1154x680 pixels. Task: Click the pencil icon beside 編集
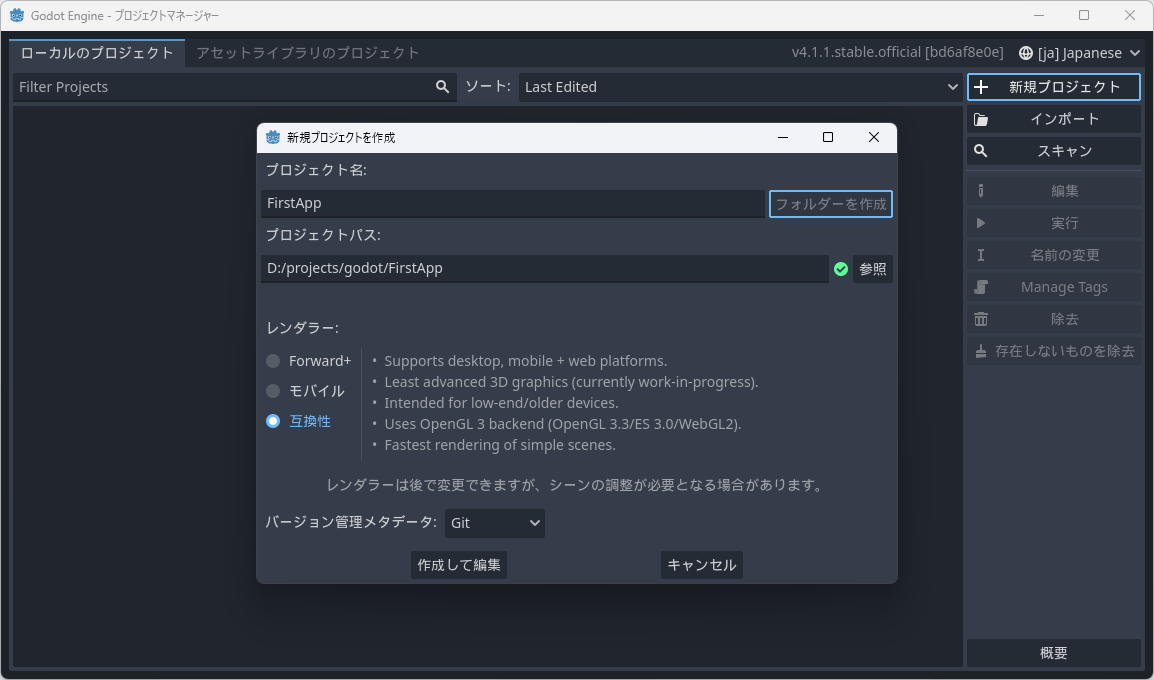(x=980, y=191)
